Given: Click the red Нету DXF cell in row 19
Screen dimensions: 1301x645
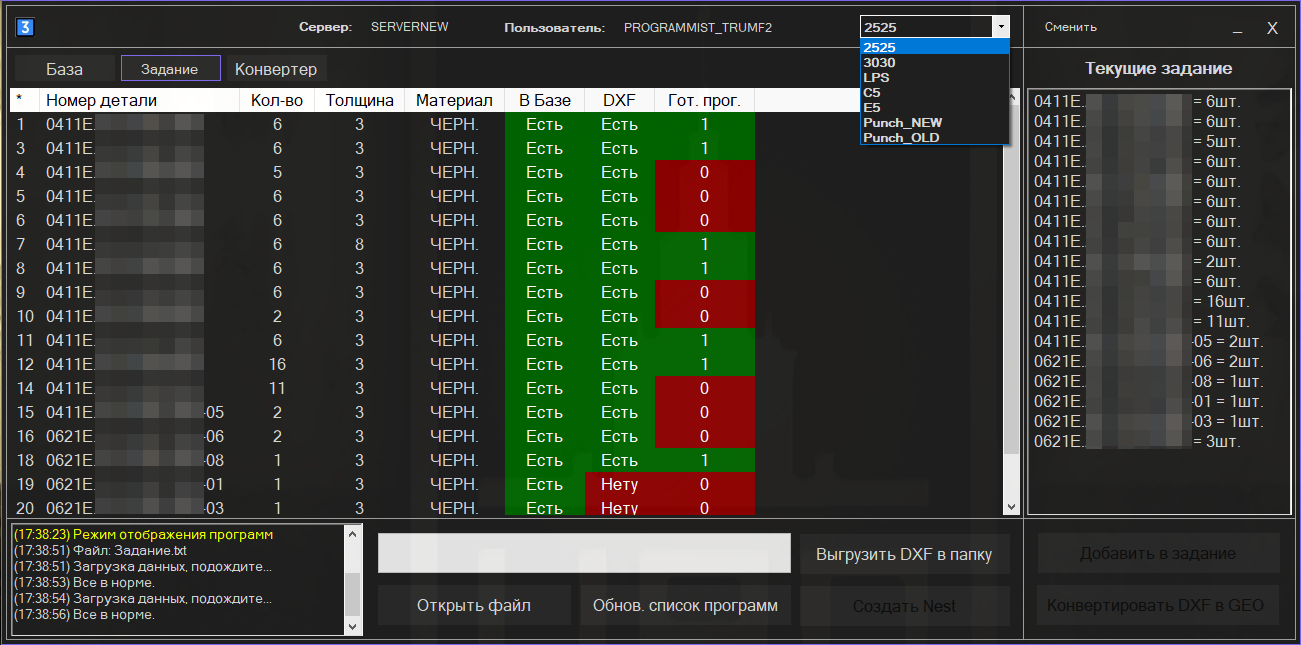Looking at the screenshot, I should 619,485.
